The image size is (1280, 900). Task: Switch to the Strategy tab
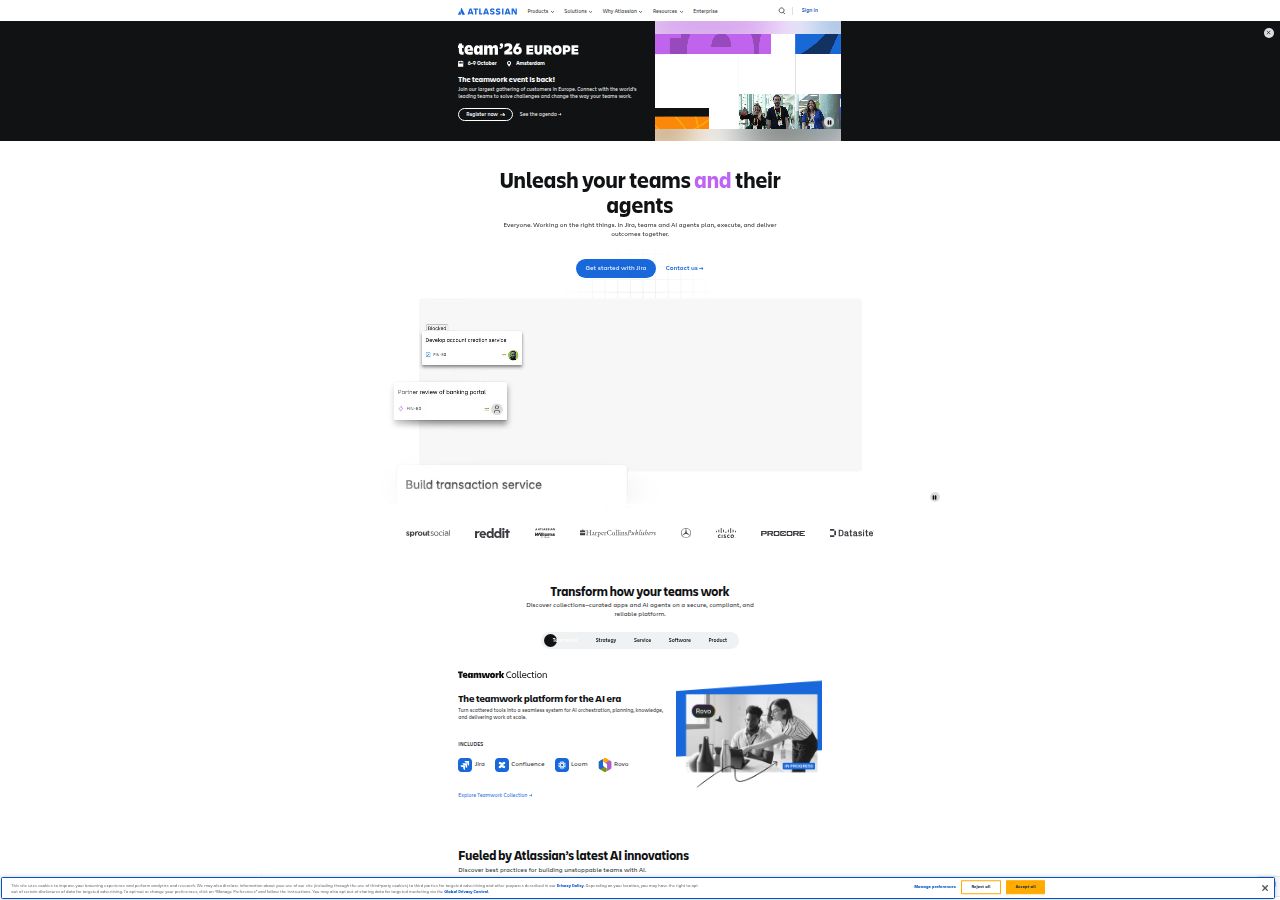pyautogui.click(x=606, y=640)
